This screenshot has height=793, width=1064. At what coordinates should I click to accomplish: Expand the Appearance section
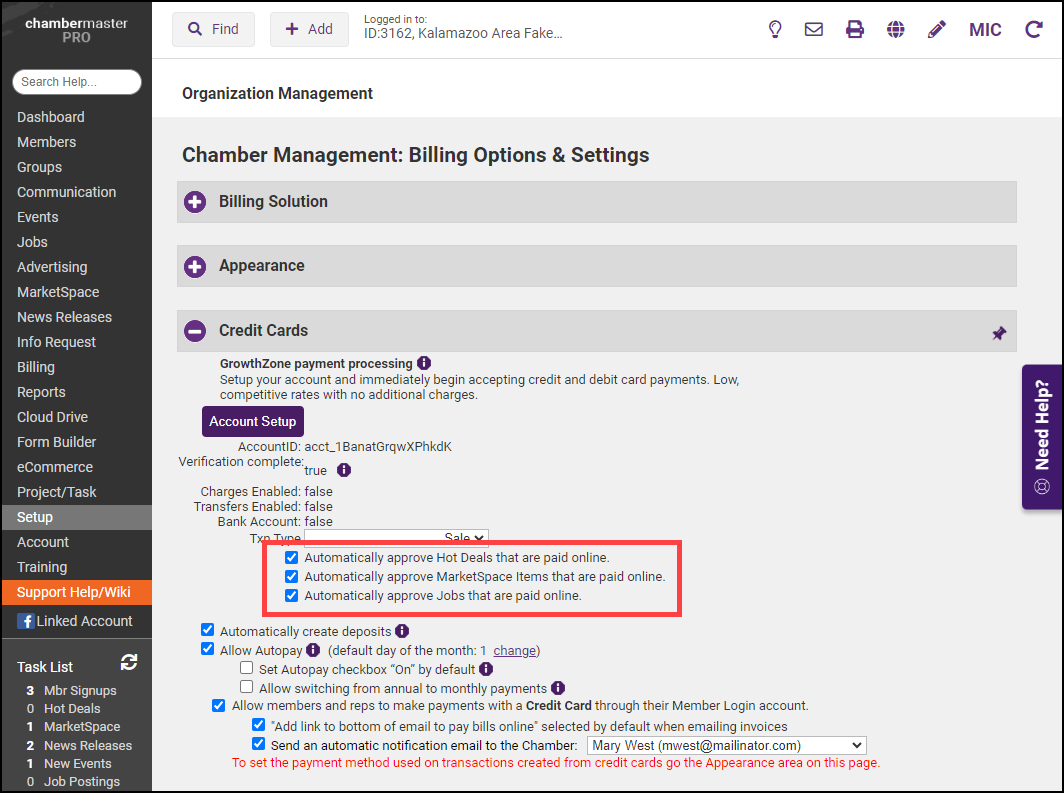(195, 266)
